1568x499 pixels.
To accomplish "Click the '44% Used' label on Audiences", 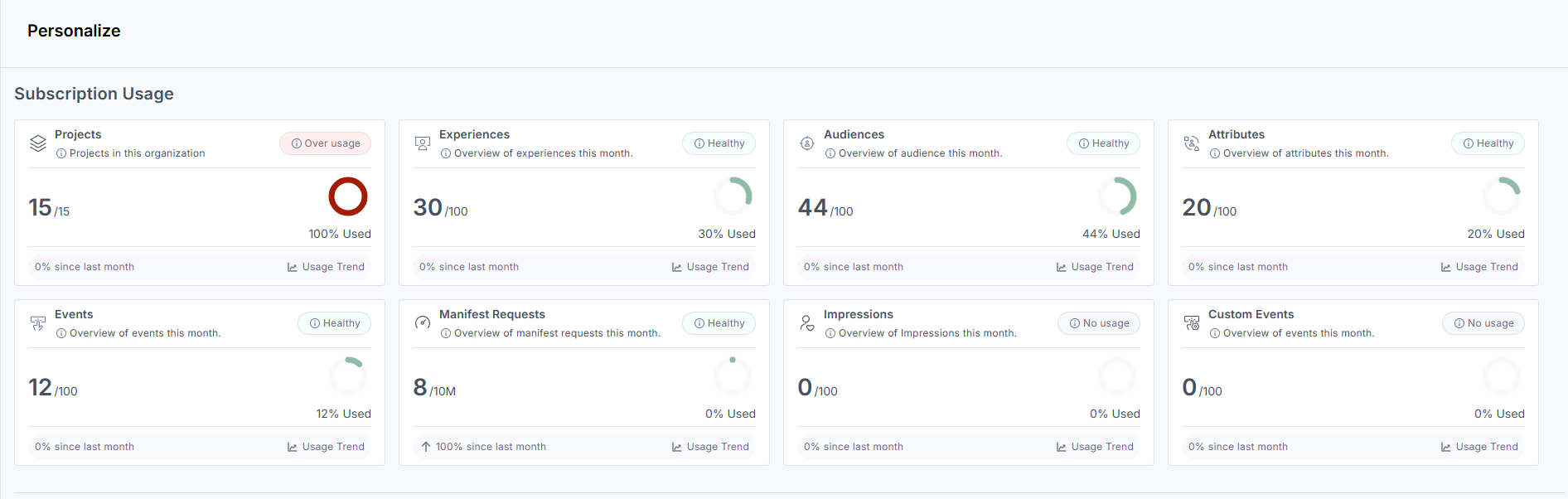I will 1111,234.
